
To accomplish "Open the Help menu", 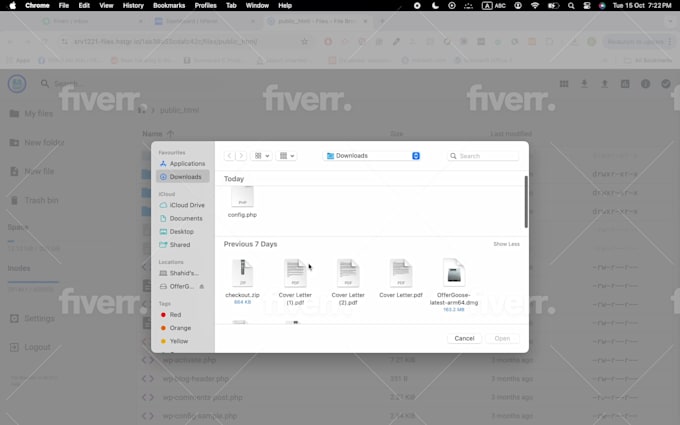I will [x=285, y=6].
